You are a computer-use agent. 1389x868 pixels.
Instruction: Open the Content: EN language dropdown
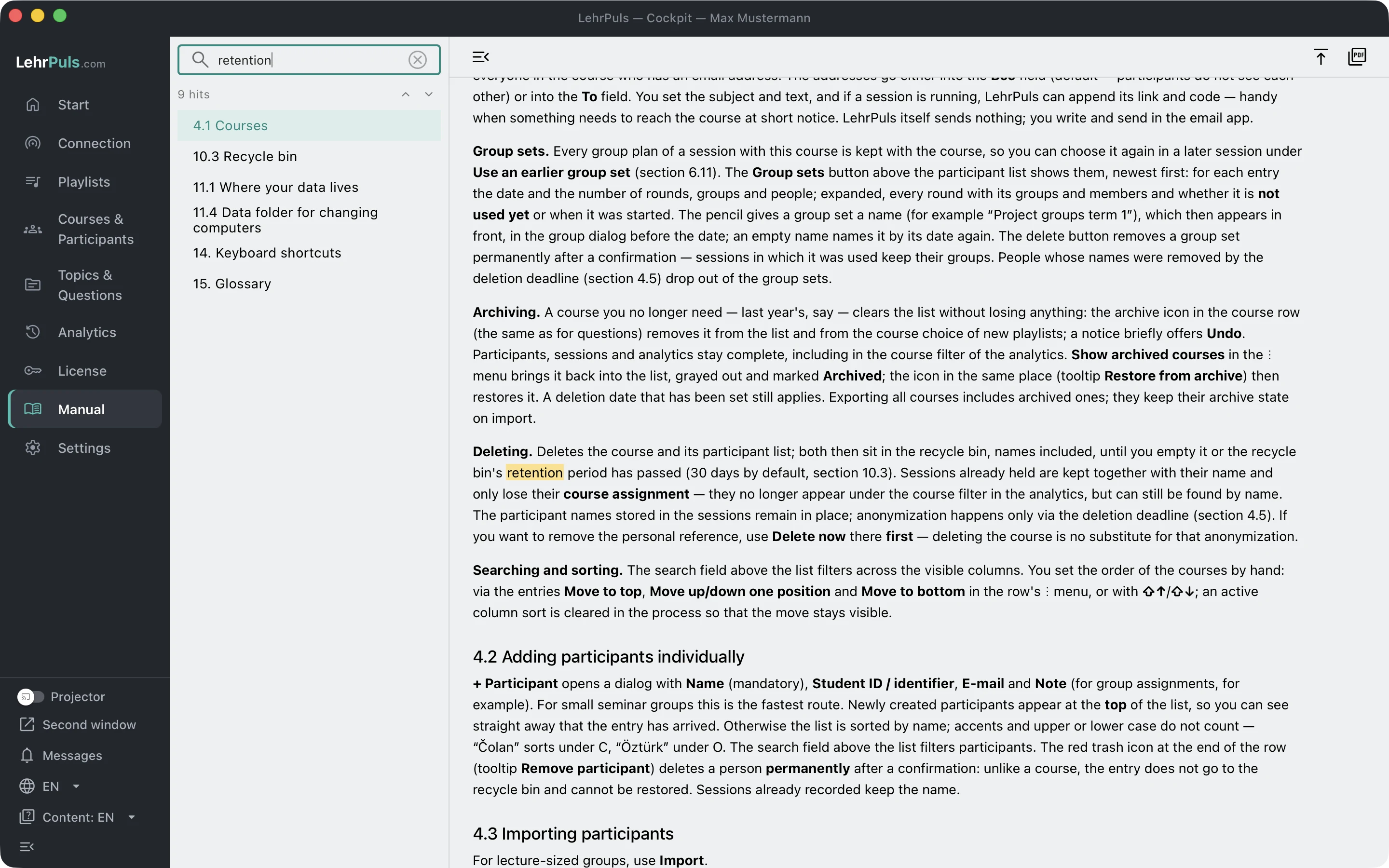(x=78, y=817)
